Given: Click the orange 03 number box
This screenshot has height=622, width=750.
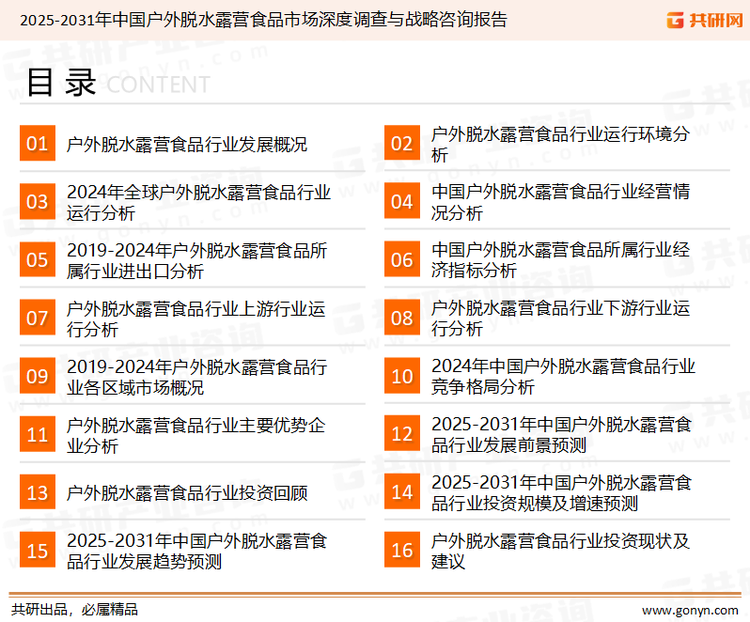Looking at the screenshot, I should (37, 201).
